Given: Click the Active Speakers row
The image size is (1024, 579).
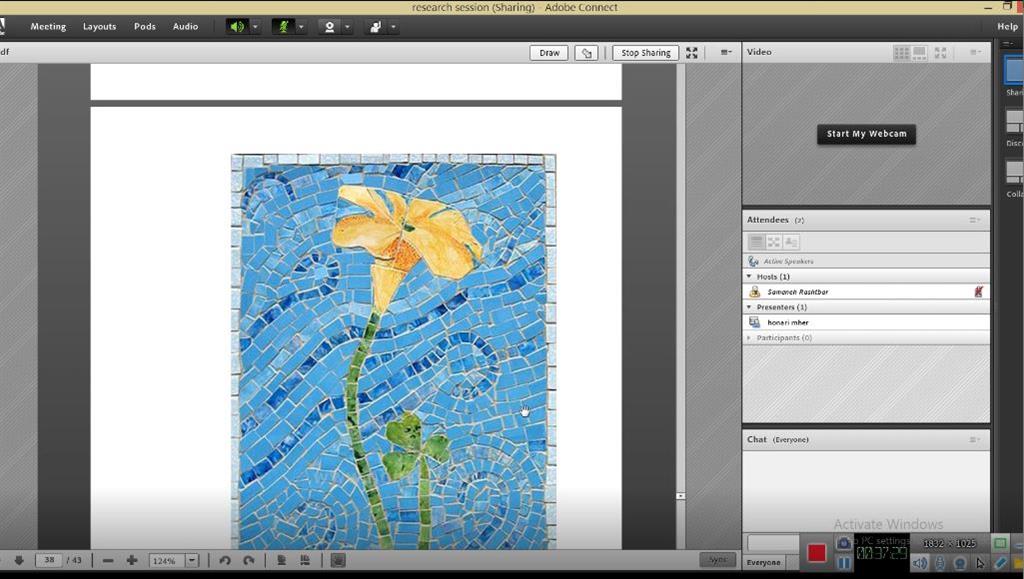Looking at the screenshot, I should coord(866,261).
